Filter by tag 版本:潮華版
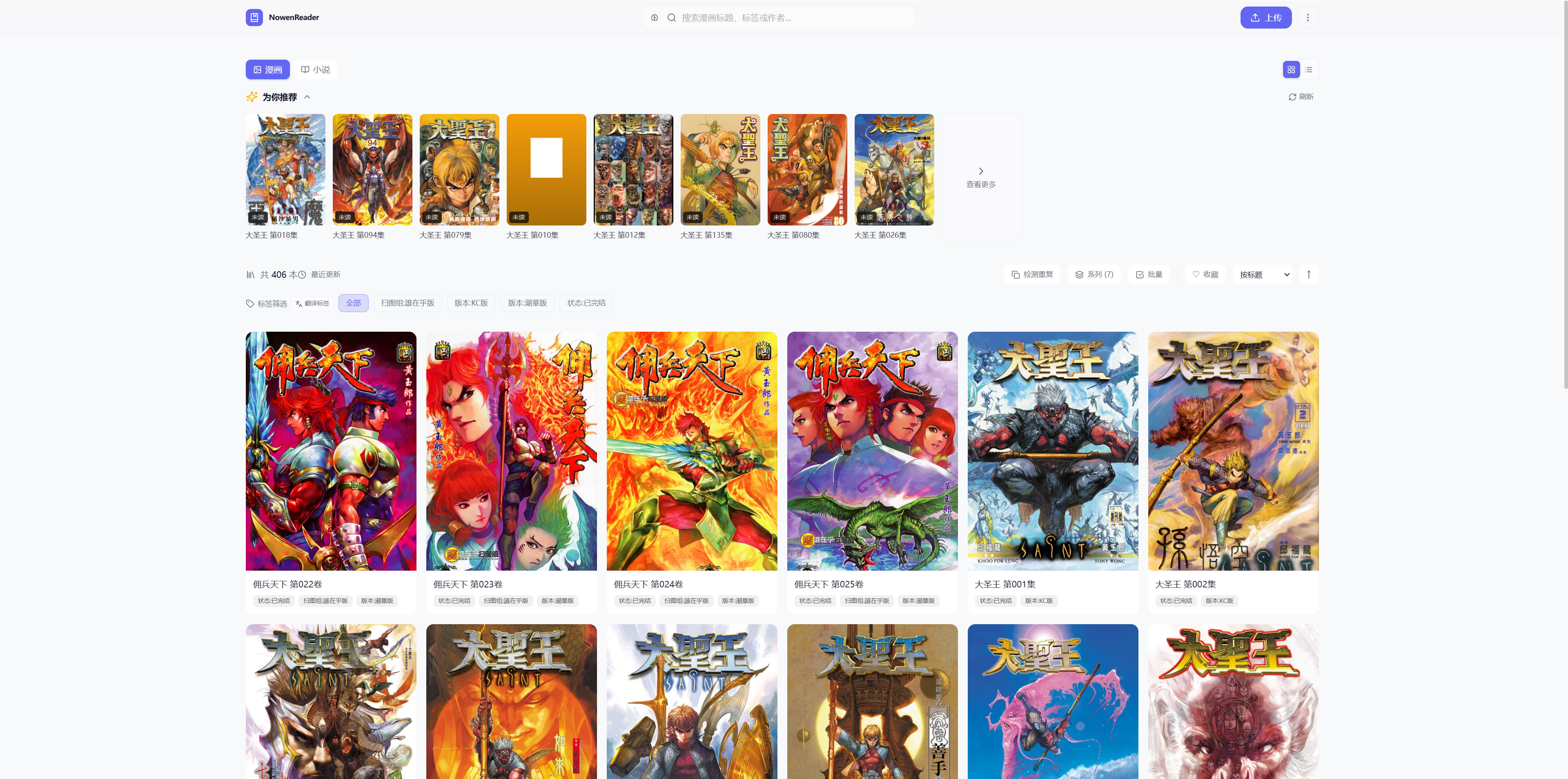Screen dimensions: 1568x779 (x=528, y=303)
